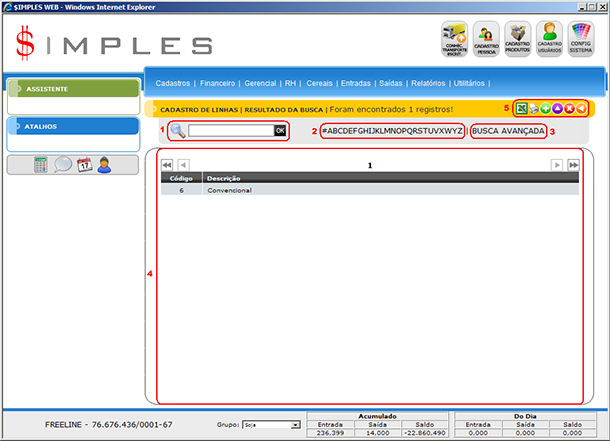
Task: Add a new record with green plus
Action: pos(546,108)
